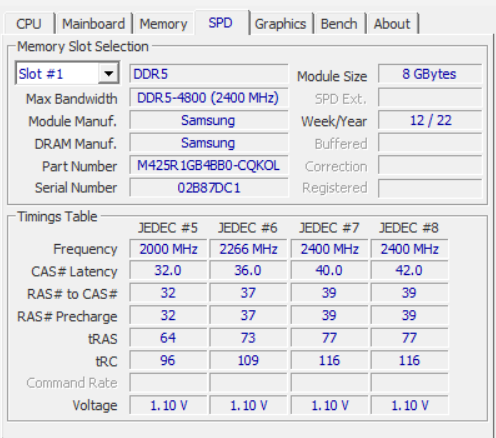This screenshot has width=496, height=438.
Task: Switch to the CPU tab
Action: pos(29,24)
